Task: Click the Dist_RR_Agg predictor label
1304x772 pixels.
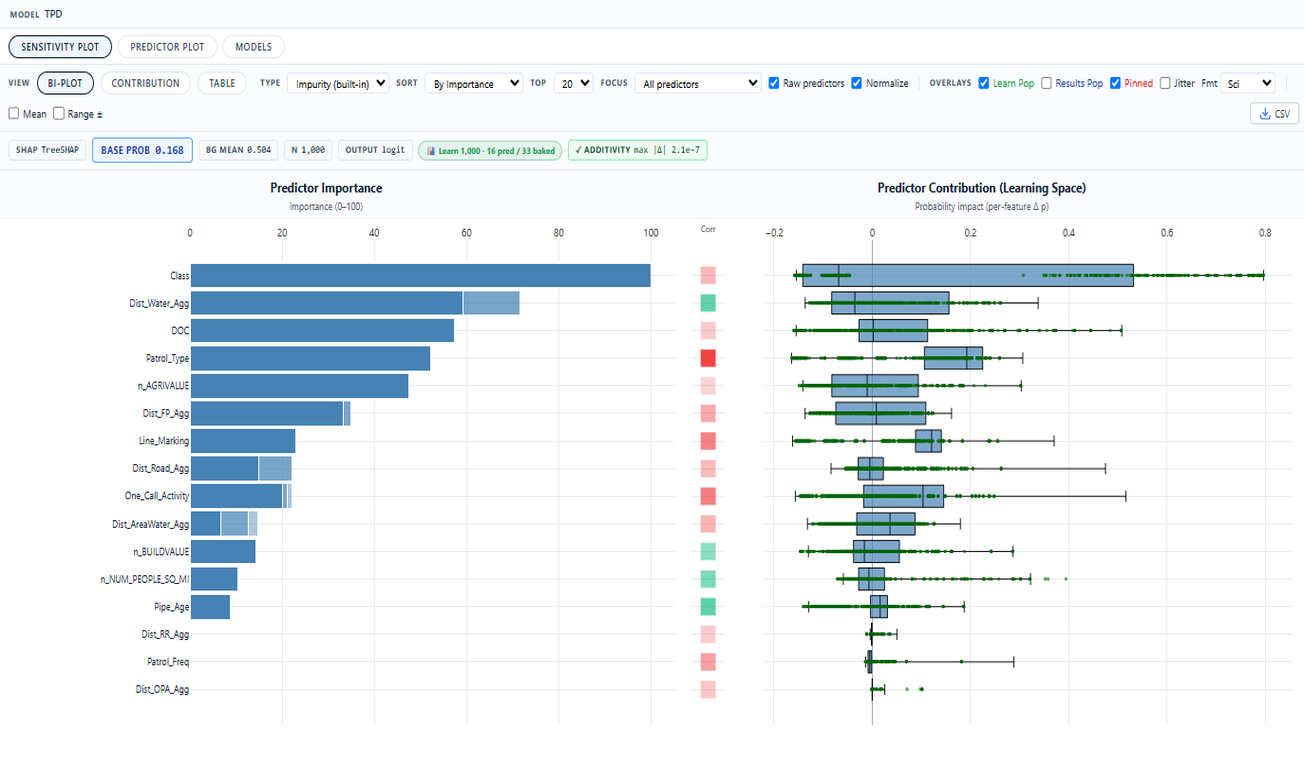Action: click(x=165, y=634)
